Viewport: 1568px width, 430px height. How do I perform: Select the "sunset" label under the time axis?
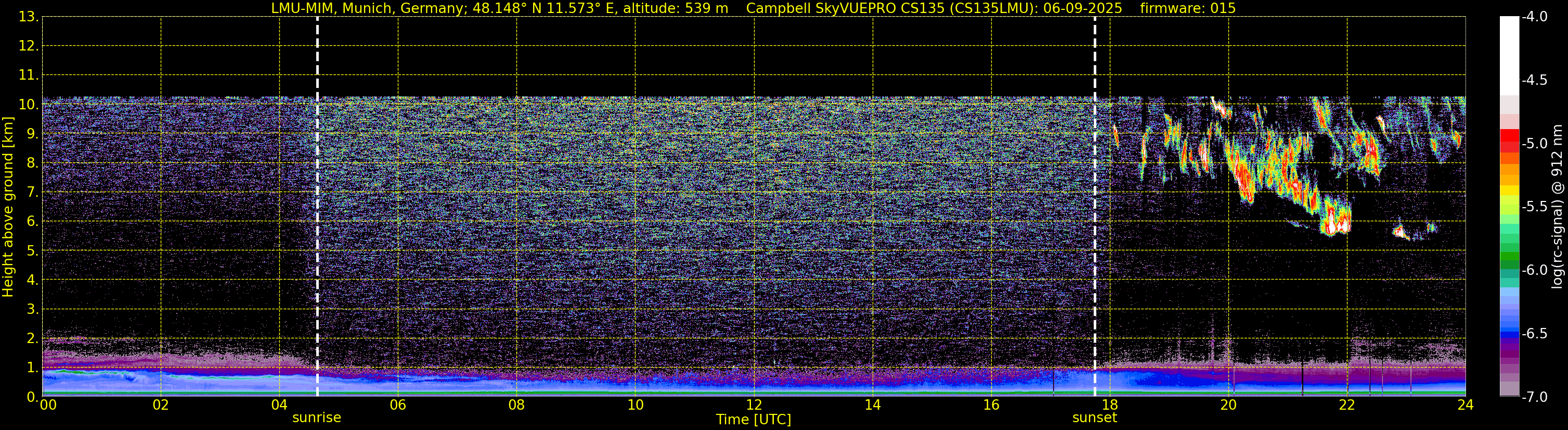(1094, 418)
